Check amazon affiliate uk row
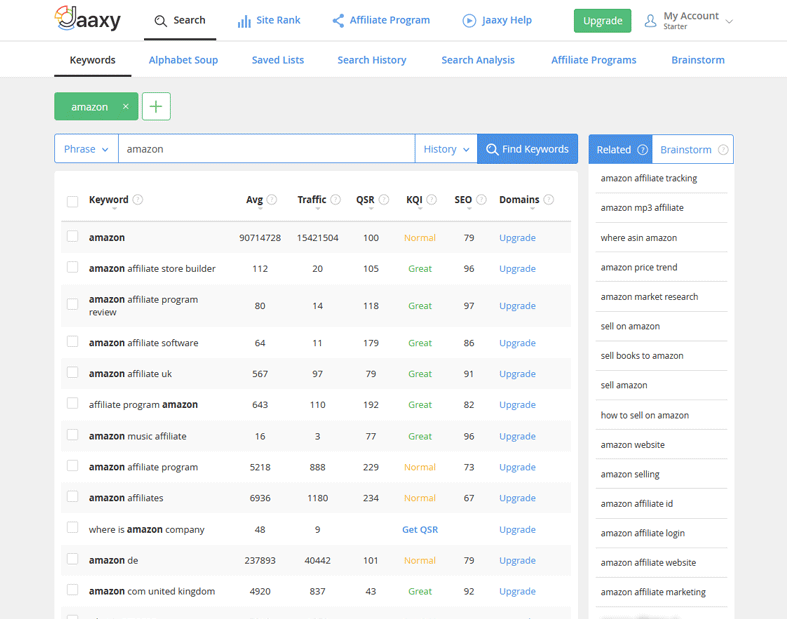Screen dimensions: 787x619 coord(72,372)
